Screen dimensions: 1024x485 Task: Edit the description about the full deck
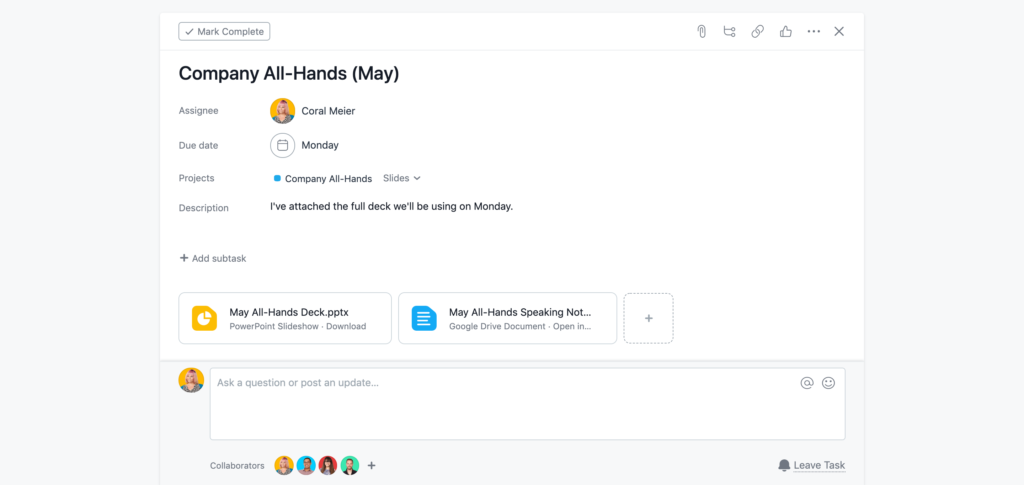tap(392, 206)
